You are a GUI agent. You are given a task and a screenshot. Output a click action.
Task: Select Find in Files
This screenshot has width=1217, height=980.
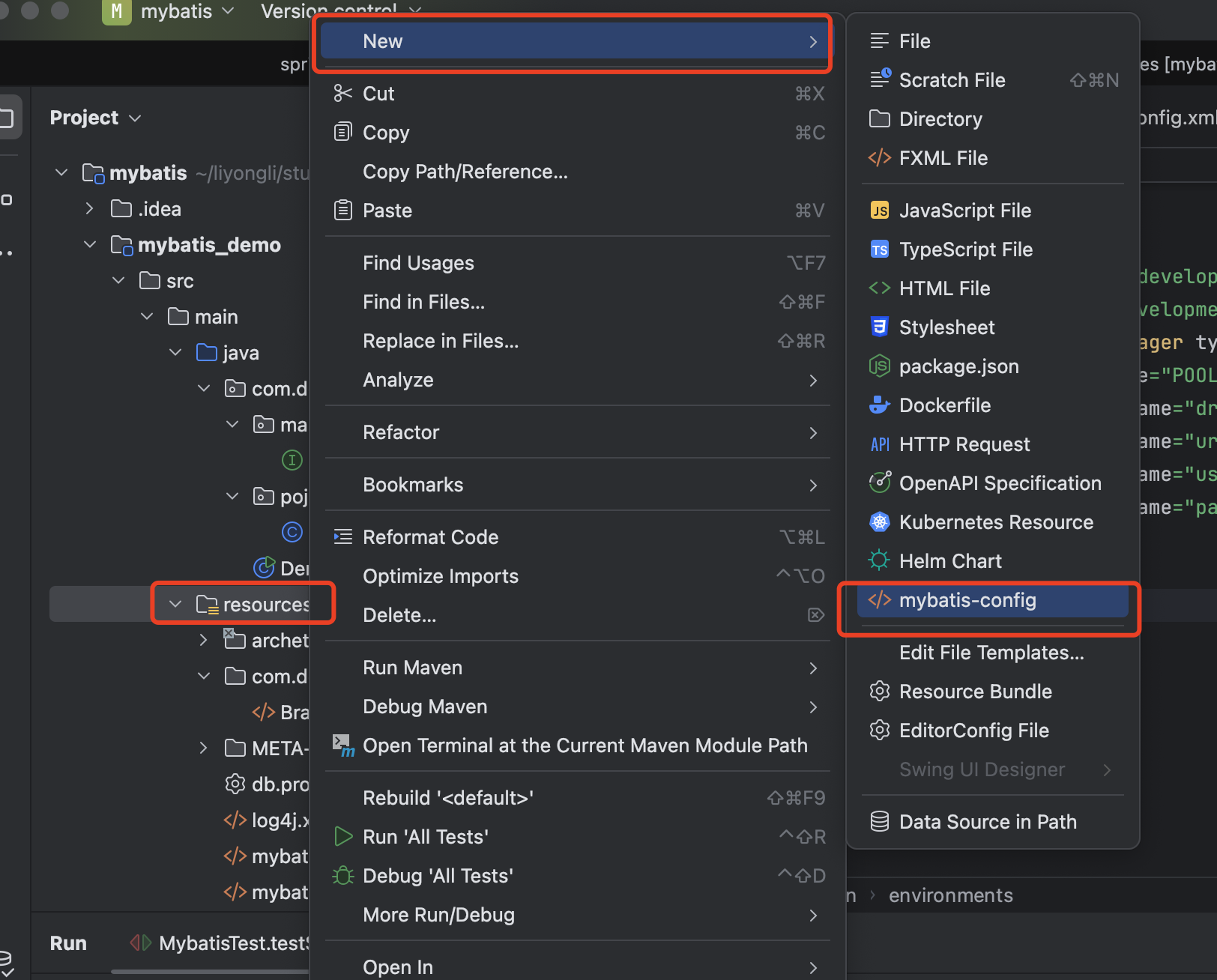[x=577, y=302]
